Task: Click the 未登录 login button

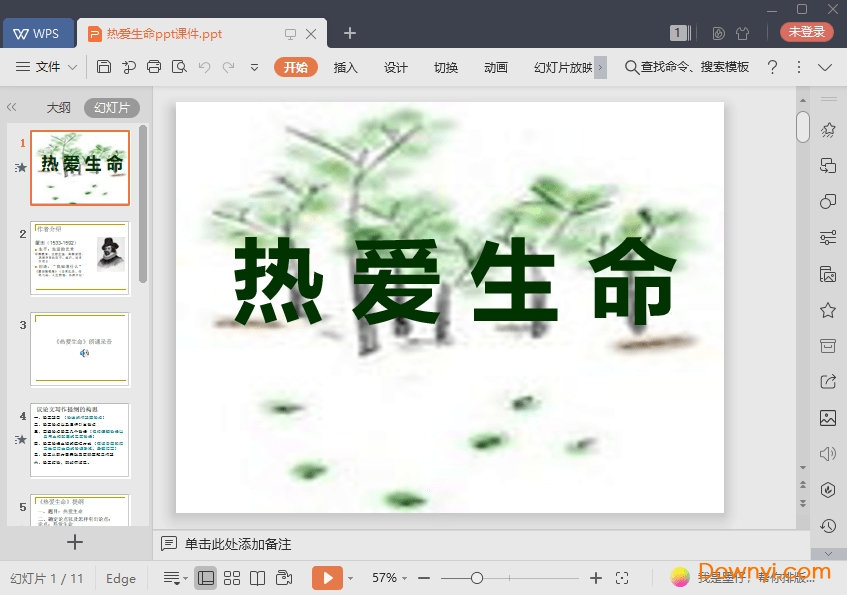Action: click(x=805, y=31)
